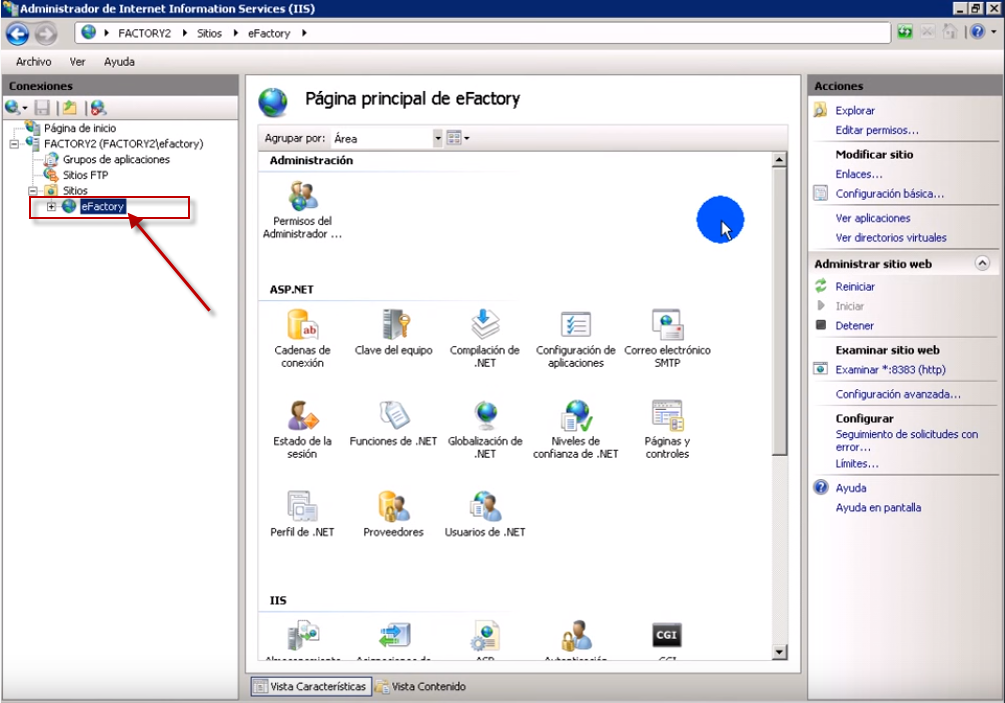The height and width of the screenshot is (703, 1005).
Task: Open Correo electrónico SMTP icon
Action: (x=667, y=326)
